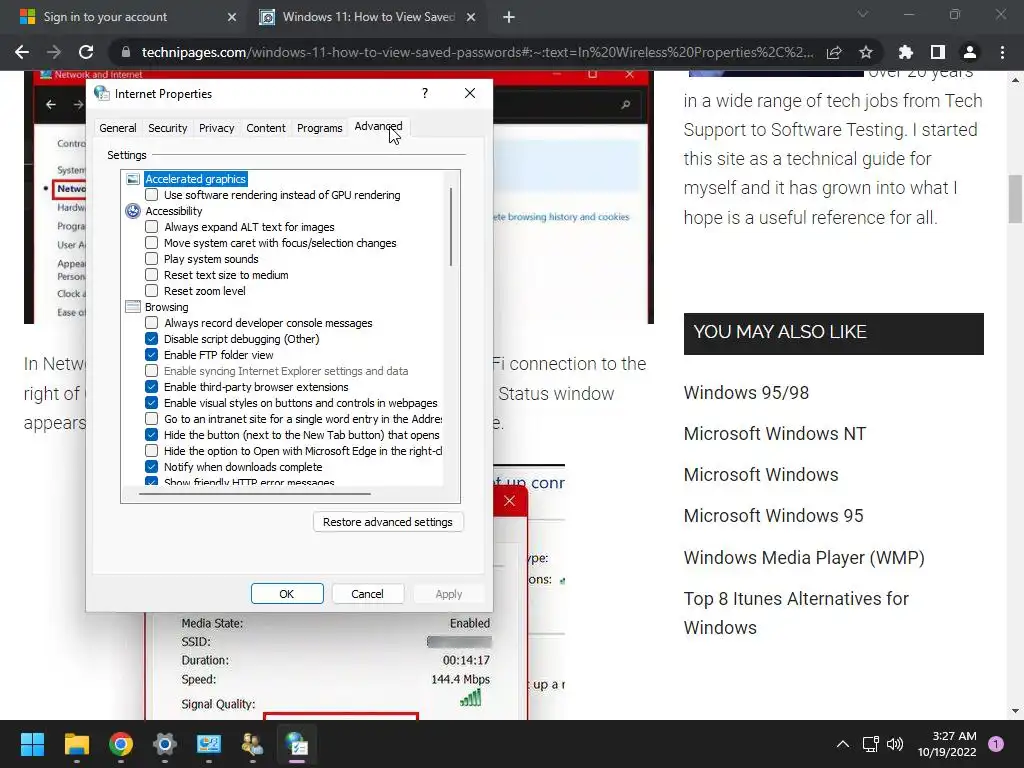Open a new tab with the plus button
Screen dimensions: 1024x768
click(x=509, y=17)
